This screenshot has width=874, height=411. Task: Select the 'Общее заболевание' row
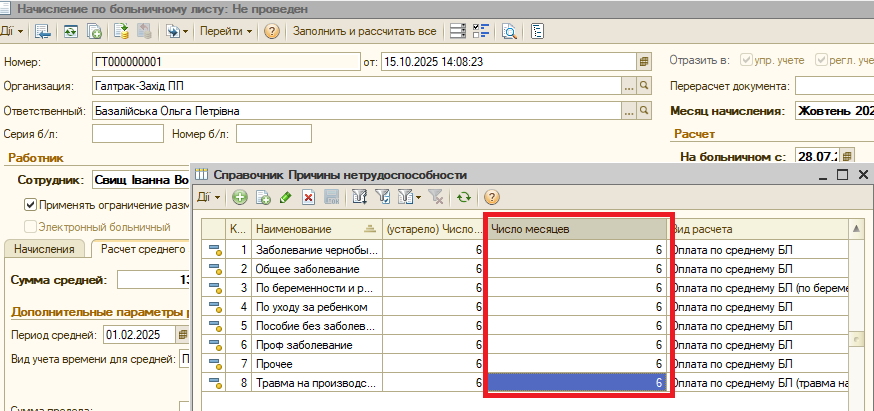point(317,268)
